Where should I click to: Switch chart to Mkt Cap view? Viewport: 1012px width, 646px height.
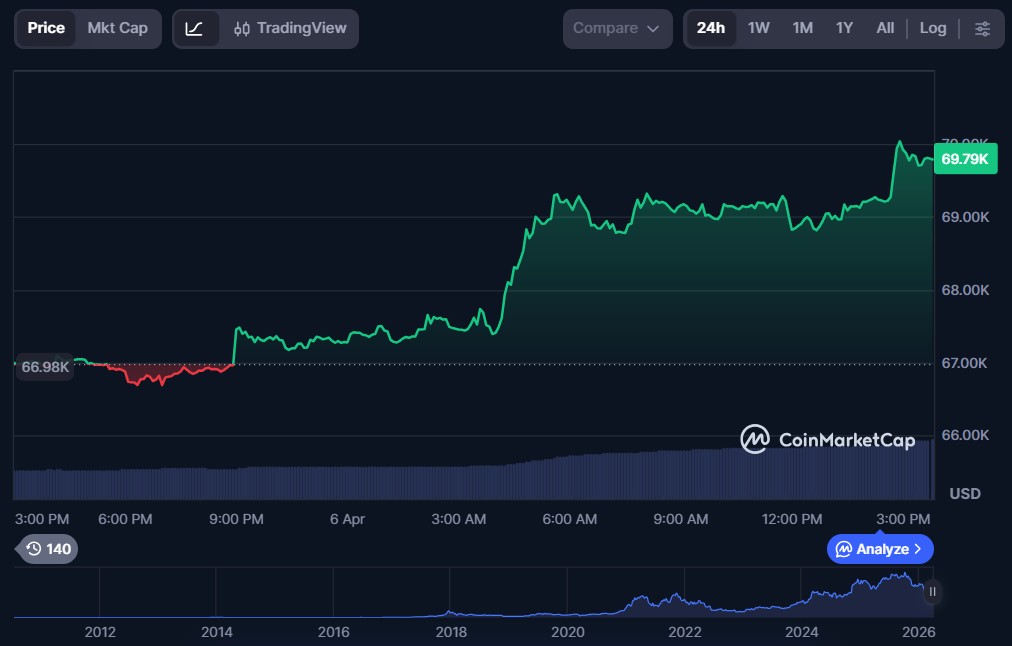(117, 28)
